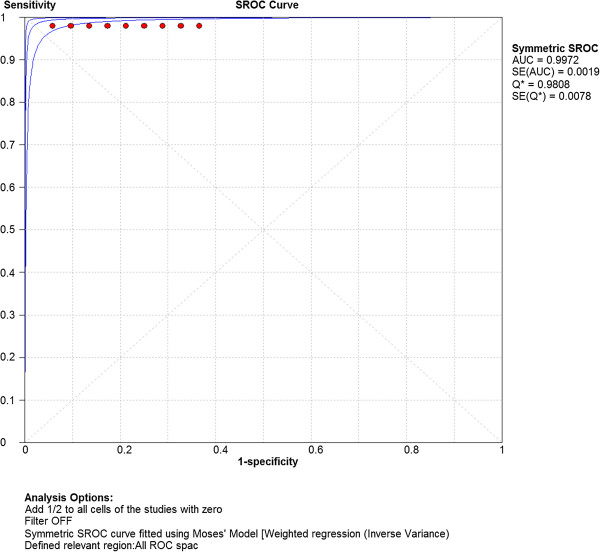Viewport: 600px width, 552px height.
Task: Select 0.2 tick on the 1-specificity axis
Action: click(125, 450)
